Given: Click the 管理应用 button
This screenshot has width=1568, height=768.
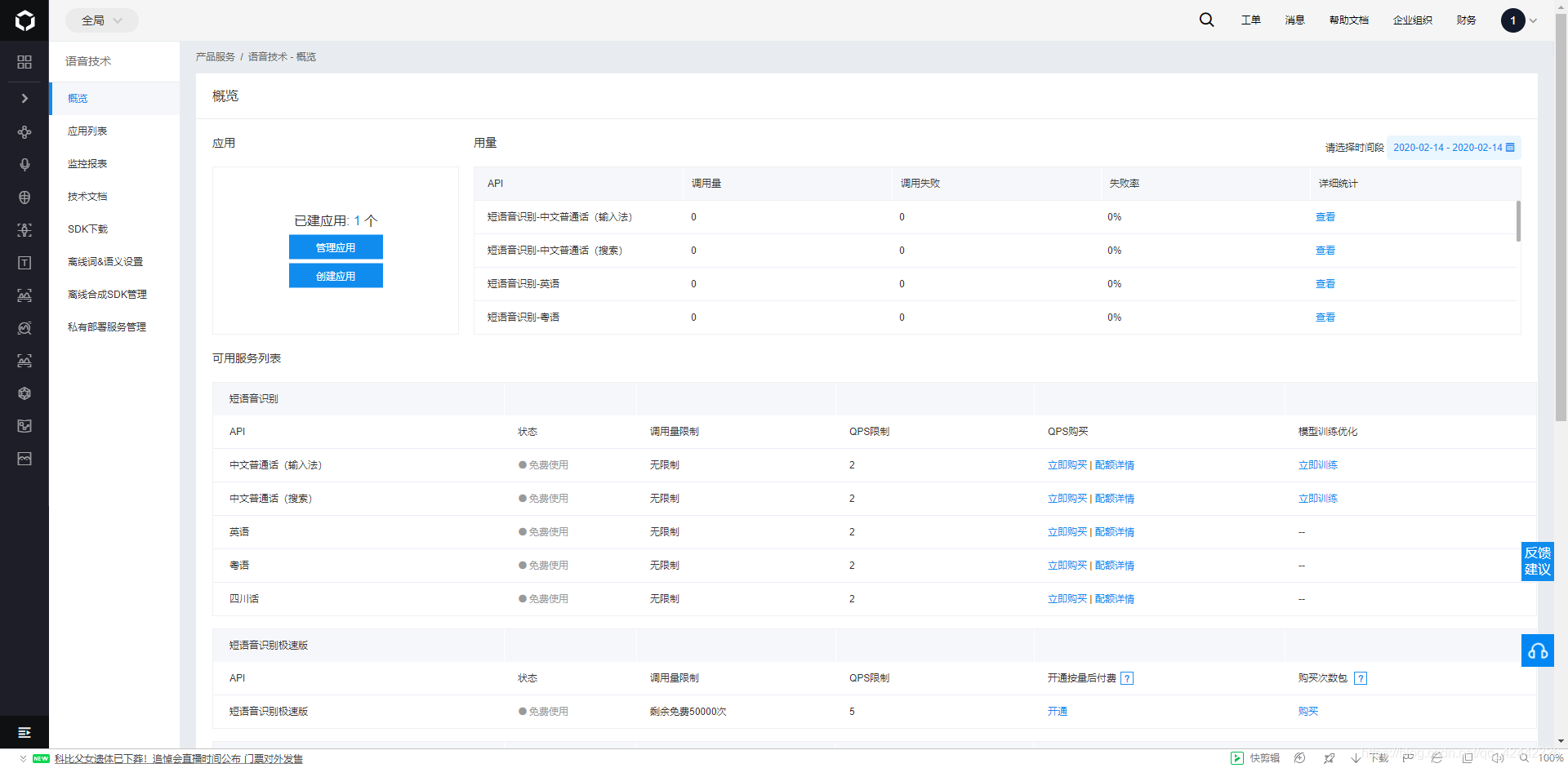Looking at the screenshot, I should point(336,247).
